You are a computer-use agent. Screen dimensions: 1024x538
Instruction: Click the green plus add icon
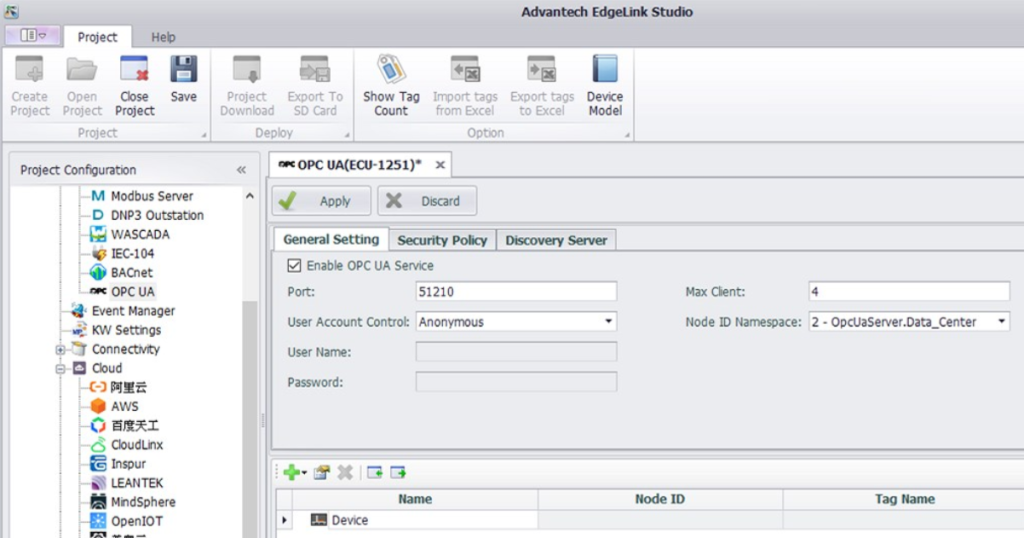coord(290,473)
